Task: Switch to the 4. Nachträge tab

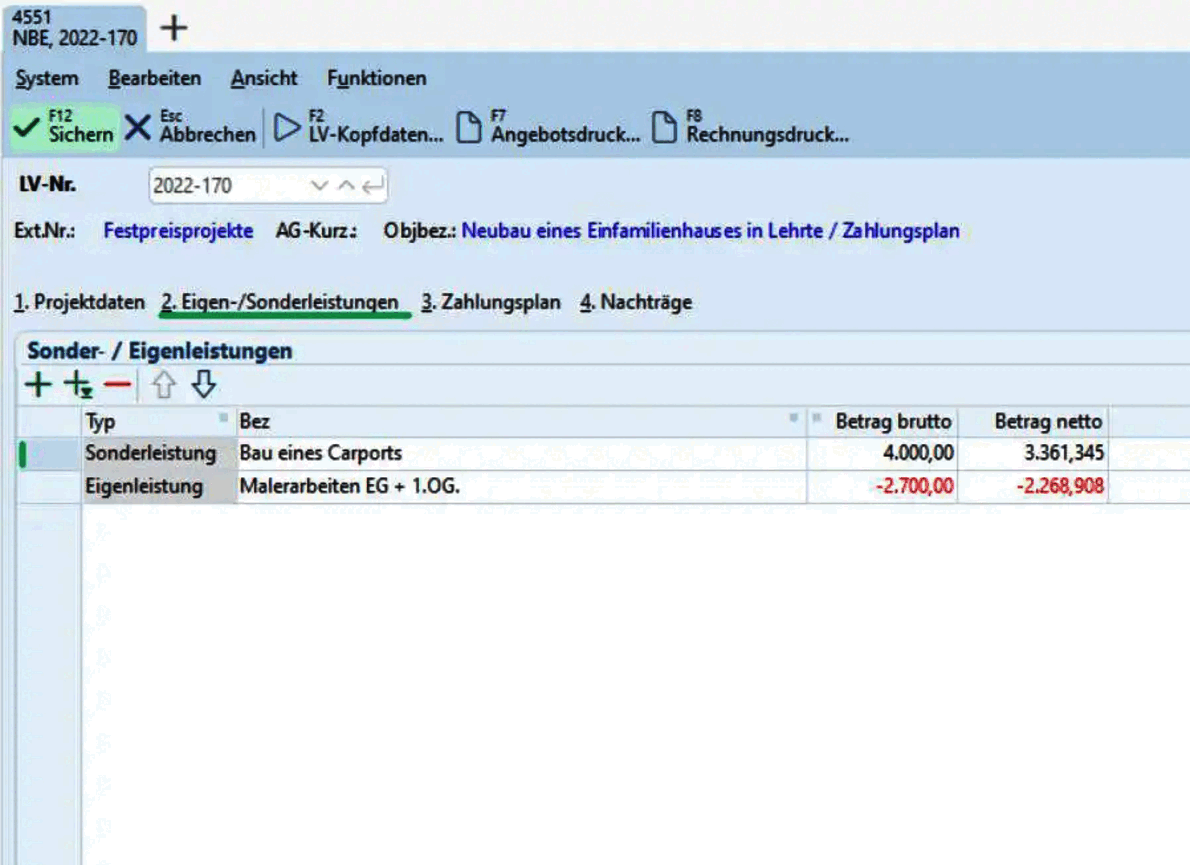Action: pos(636,302)
